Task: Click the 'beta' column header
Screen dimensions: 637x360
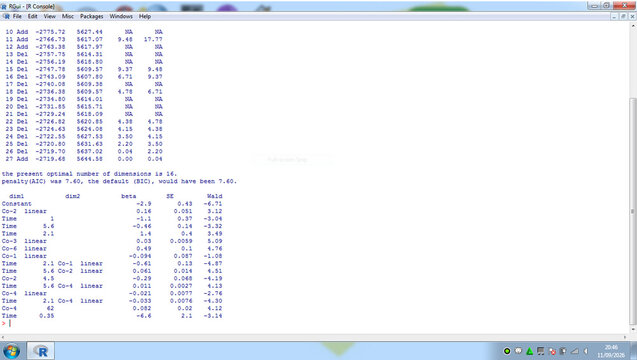Action: pyautogui.click(x=128, y=196)
